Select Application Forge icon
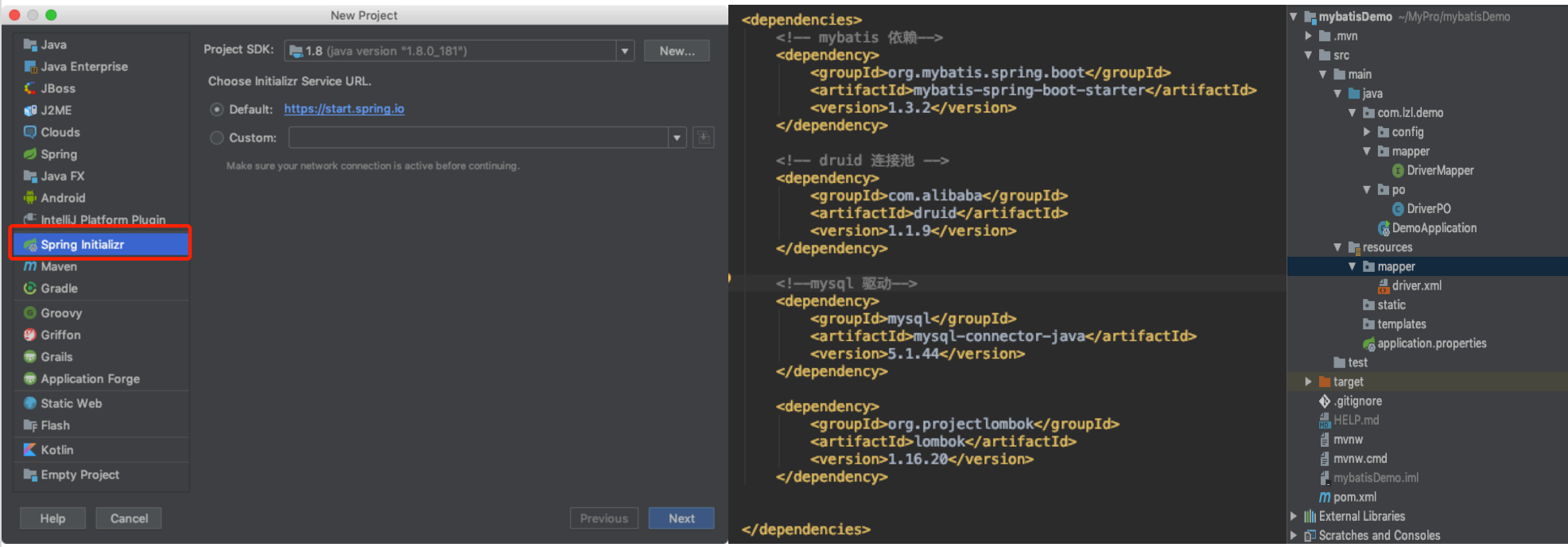Screen dimensions: 1568x547 pyautogui.click(x=30, y=378)
